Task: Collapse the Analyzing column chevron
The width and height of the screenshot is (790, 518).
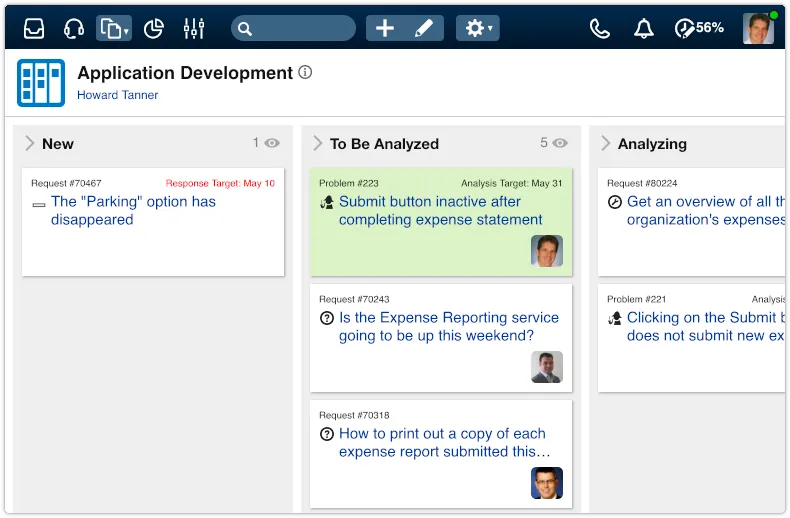Action: (x=606, y=144)
